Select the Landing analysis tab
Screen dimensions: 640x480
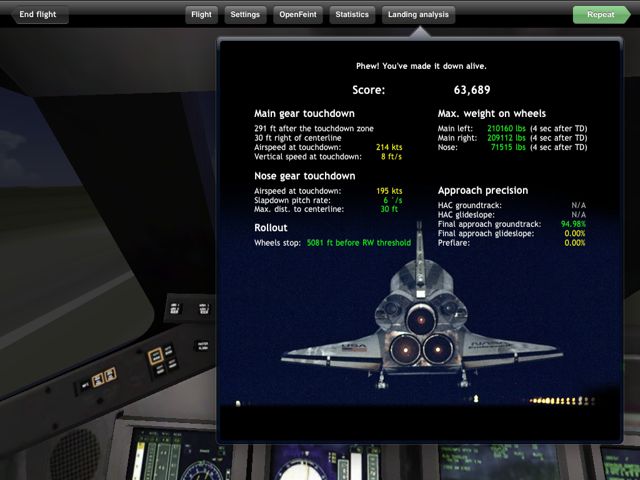click(418, 15)
